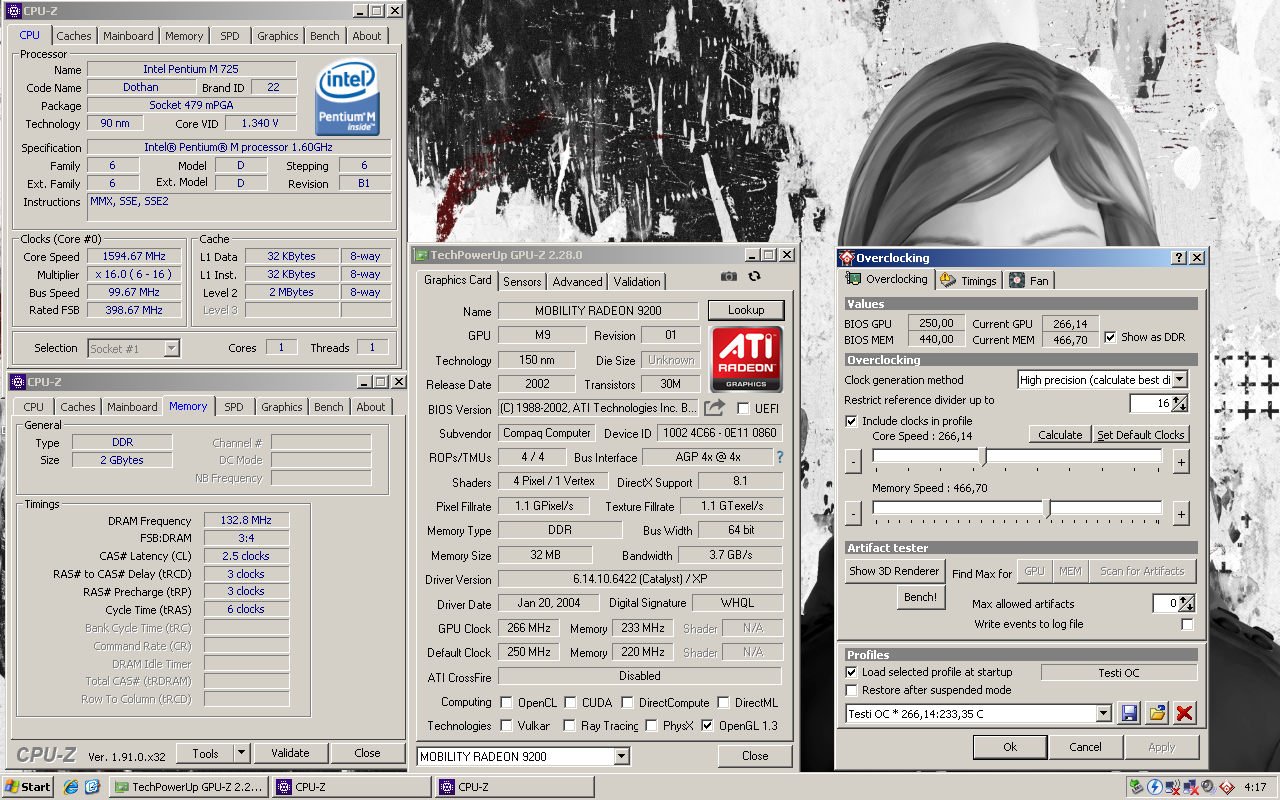Screen dimensions: 1280x800
Task: Open the GPU selection dropdown in GPU-Z
Action: 621,757
